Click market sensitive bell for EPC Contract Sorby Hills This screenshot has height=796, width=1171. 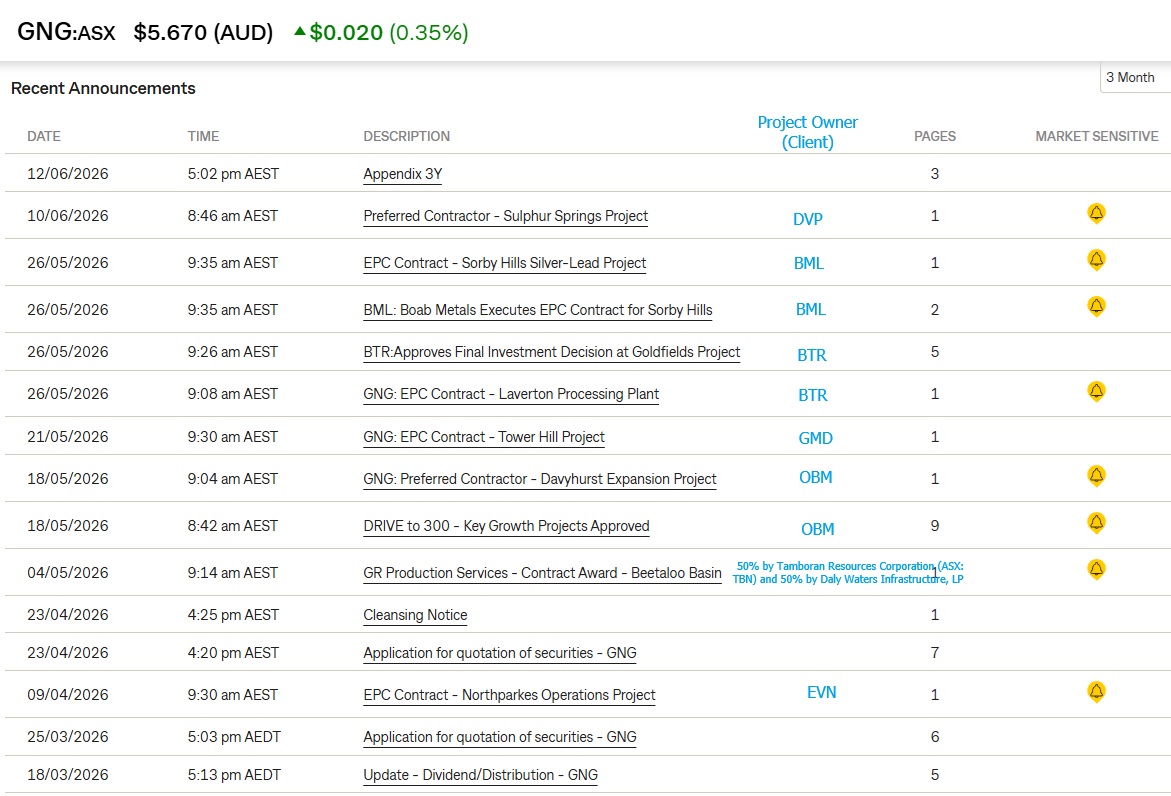pos(1096,261)
